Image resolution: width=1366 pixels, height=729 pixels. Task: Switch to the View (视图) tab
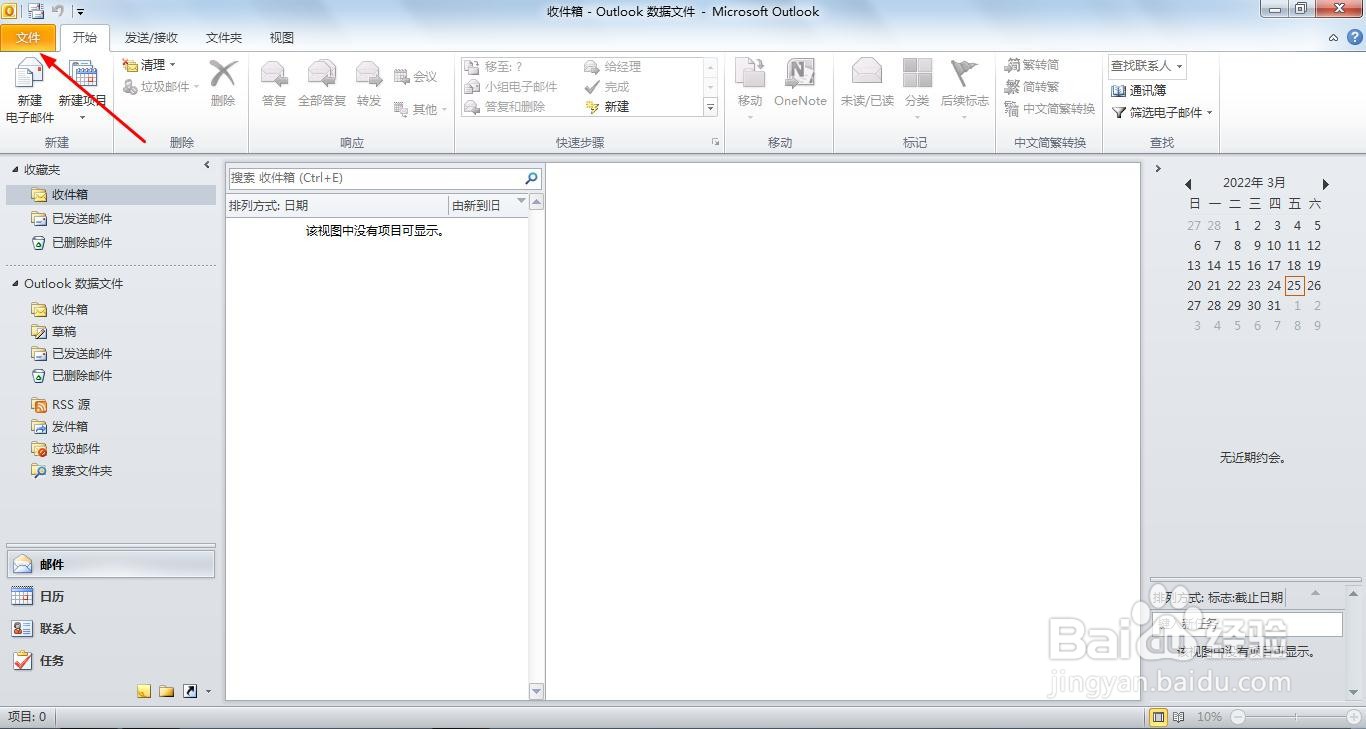tap(282, 37)
